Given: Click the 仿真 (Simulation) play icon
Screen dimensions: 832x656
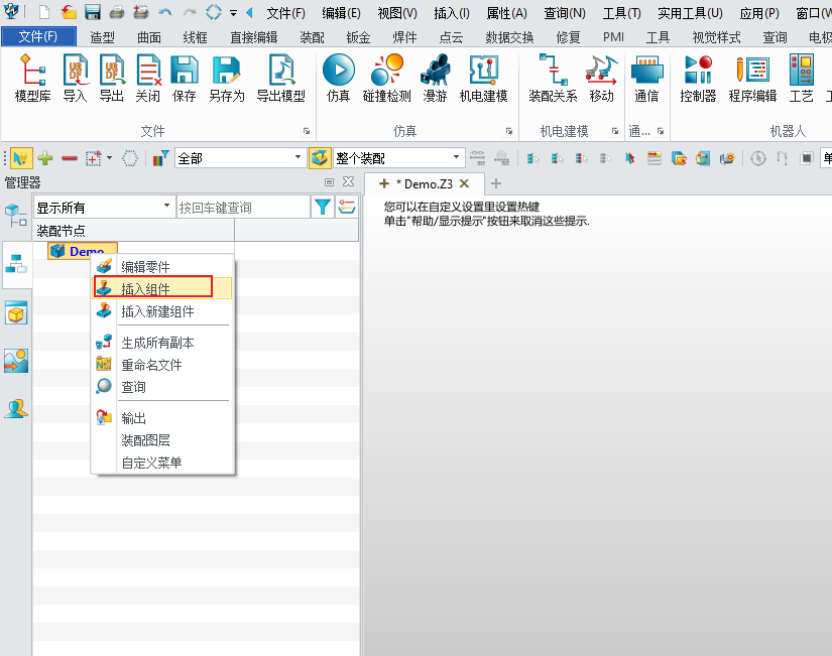Looking at the screenshot, I should (338, 71).
